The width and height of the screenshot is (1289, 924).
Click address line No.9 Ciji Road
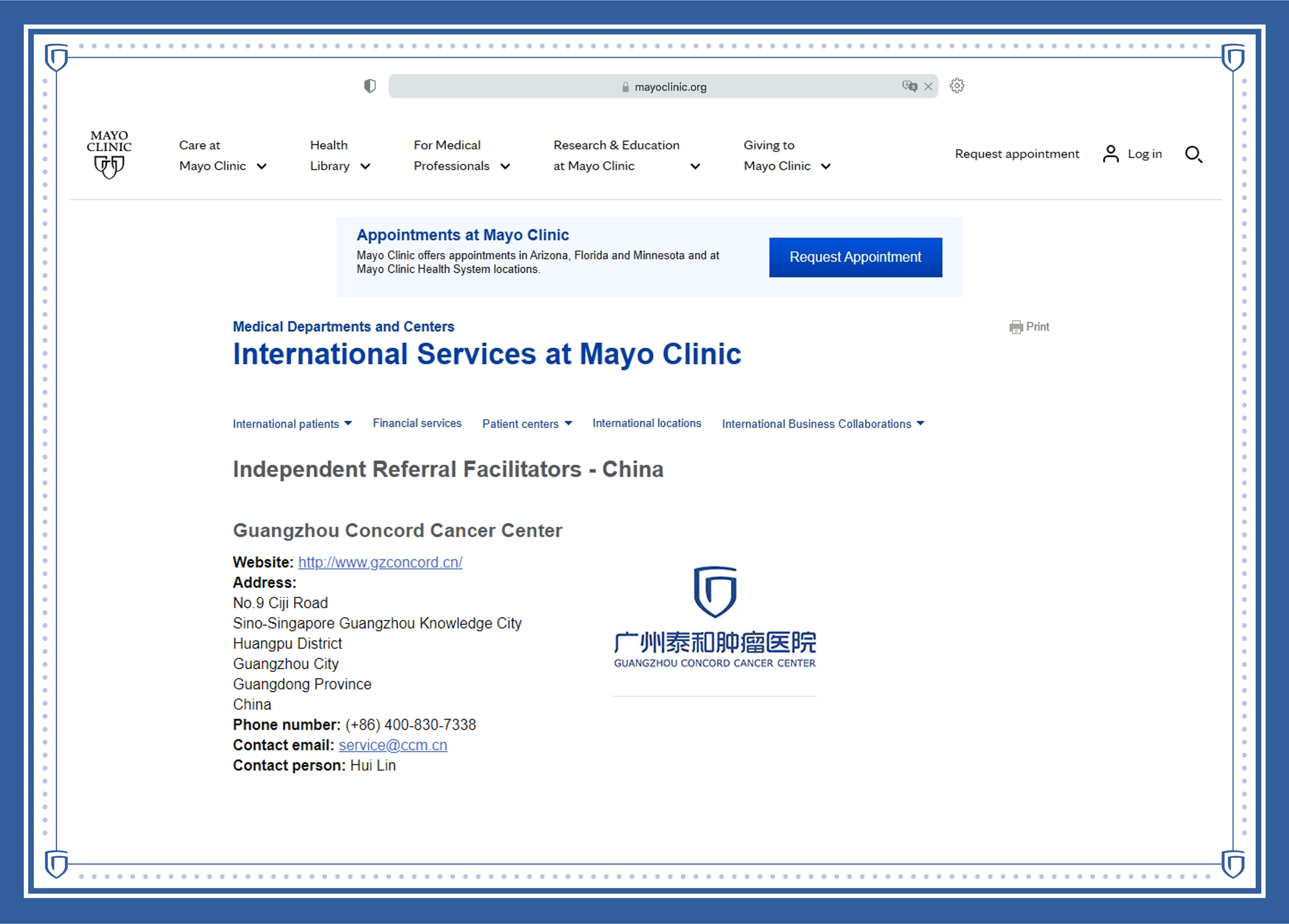[280, 604]
